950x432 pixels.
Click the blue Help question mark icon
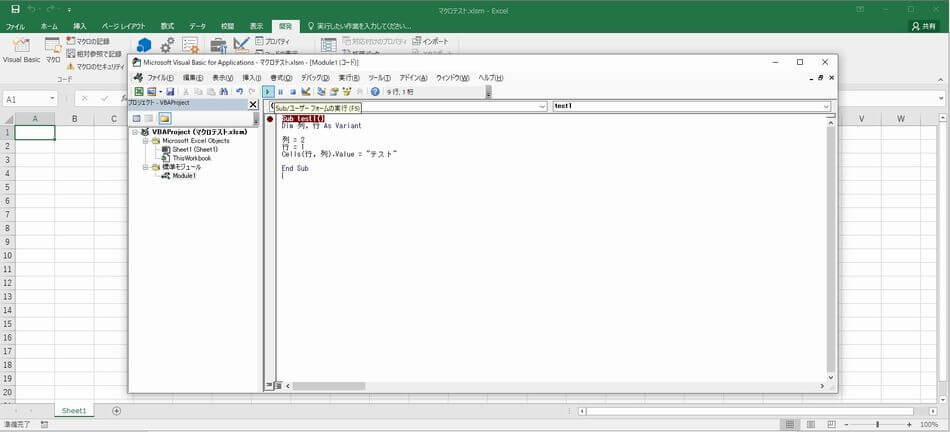375,91
